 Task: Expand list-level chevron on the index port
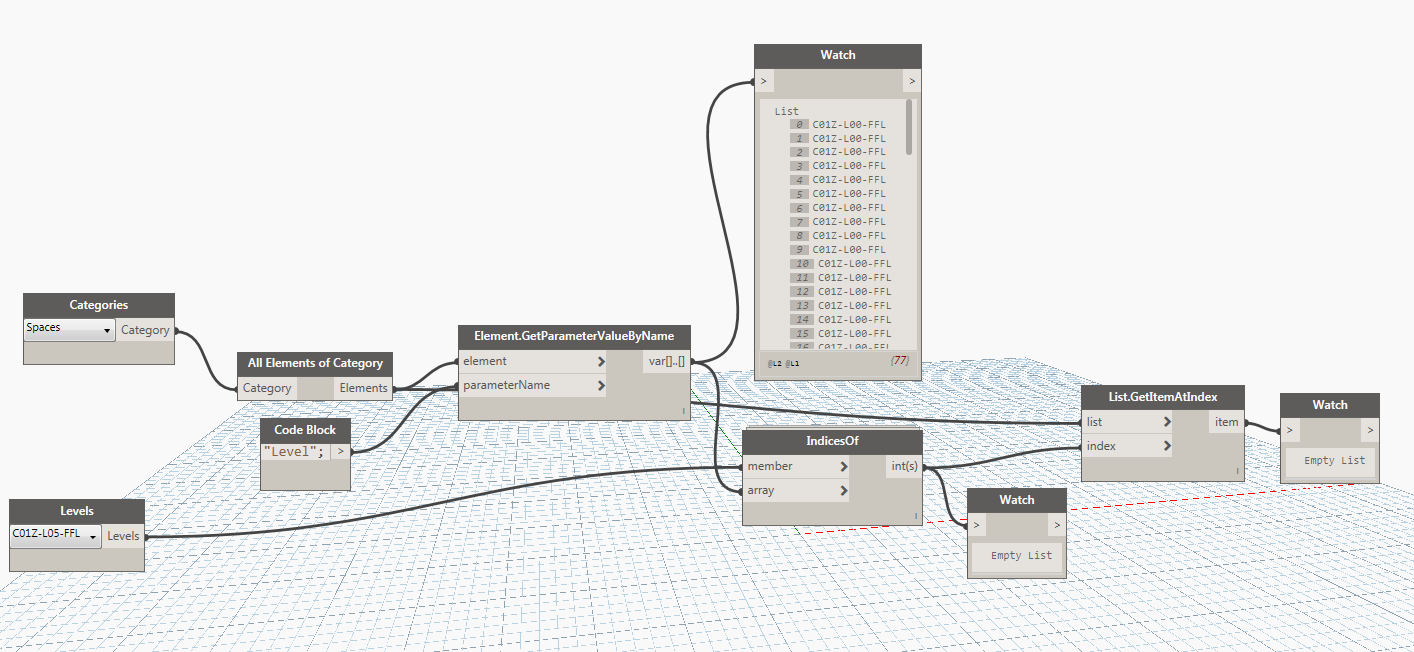(1167, 446)
